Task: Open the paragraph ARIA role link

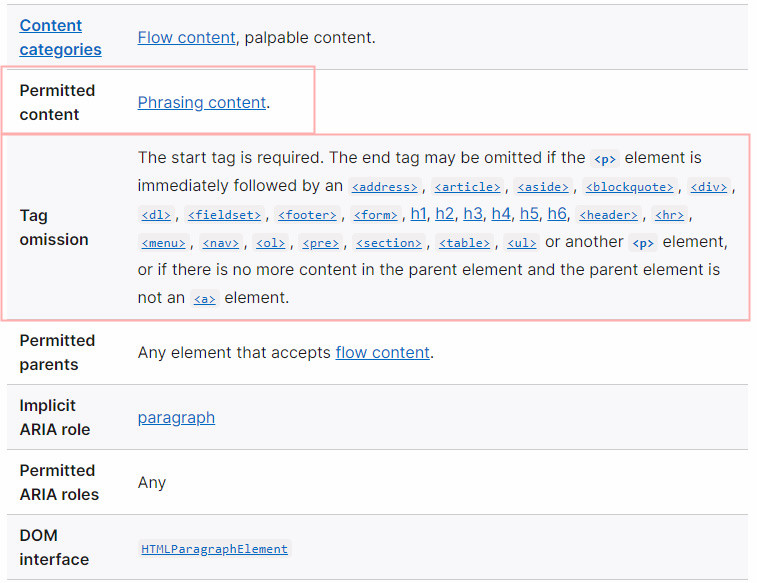Action: click(176, 417)
